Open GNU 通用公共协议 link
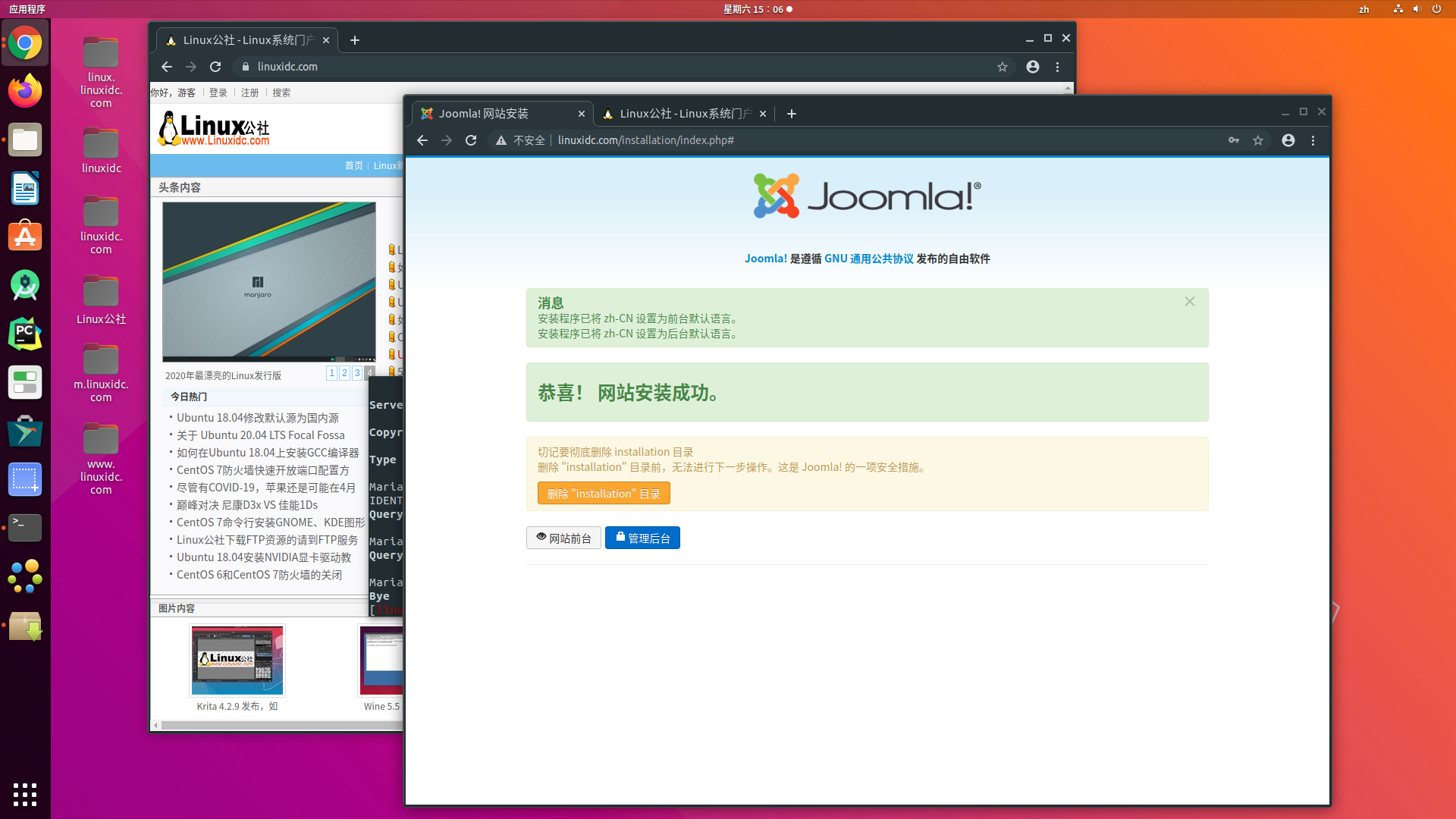The image size is (1456, 819). pyautogui.click(x=869, y=259)
